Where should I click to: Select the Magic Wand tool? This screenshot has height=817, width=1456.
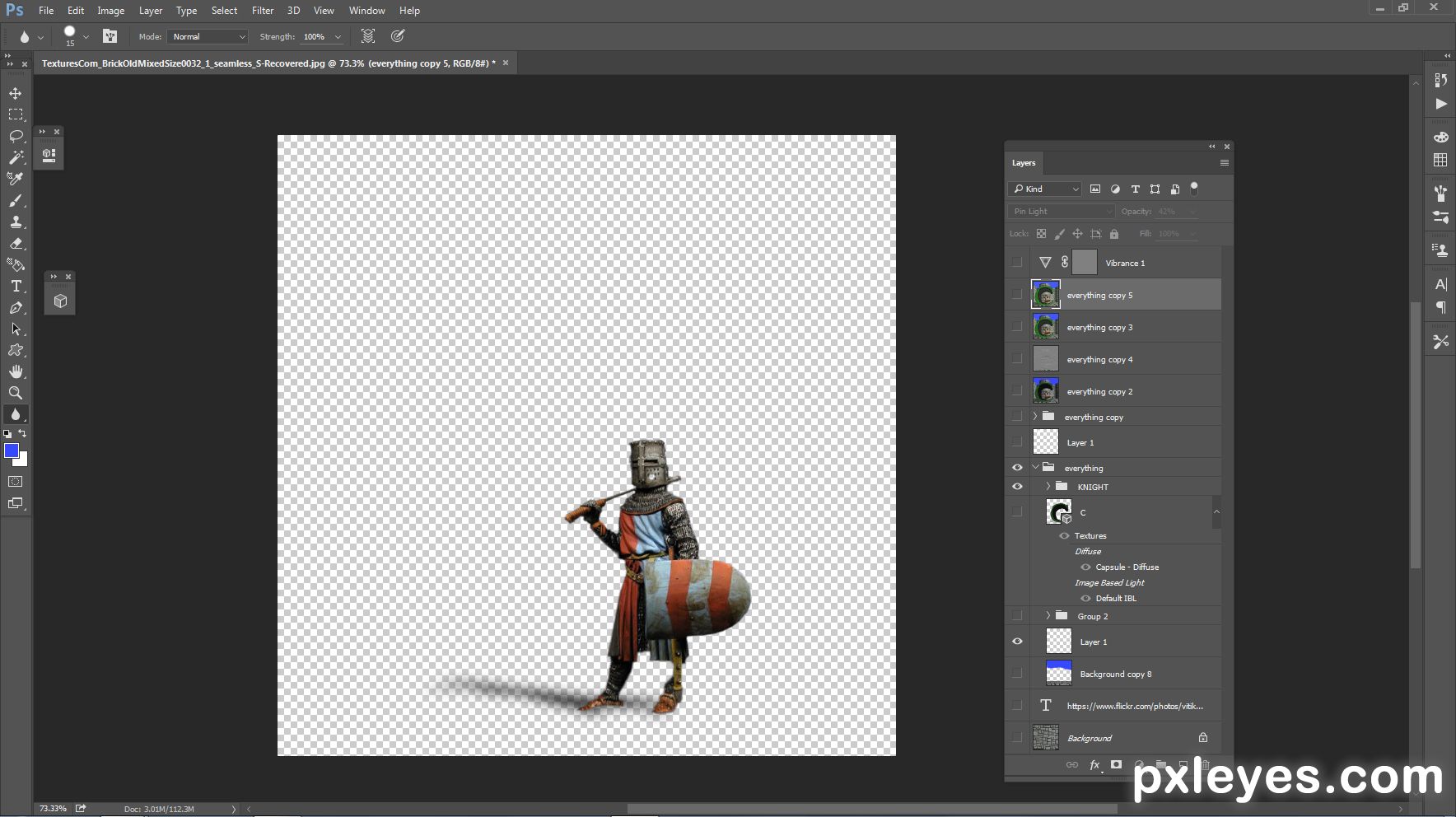tap(16, 157)
